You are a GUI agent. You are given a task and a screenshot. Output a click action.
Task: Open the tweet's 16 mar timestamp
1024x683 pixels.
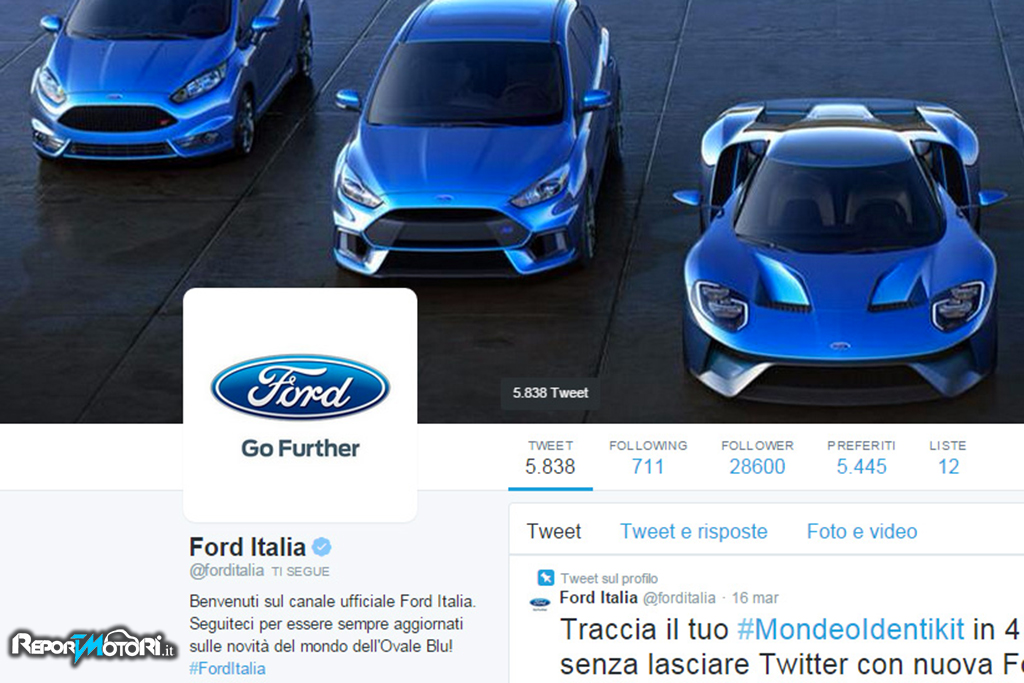pyautogui.click(x=755, y=598)
